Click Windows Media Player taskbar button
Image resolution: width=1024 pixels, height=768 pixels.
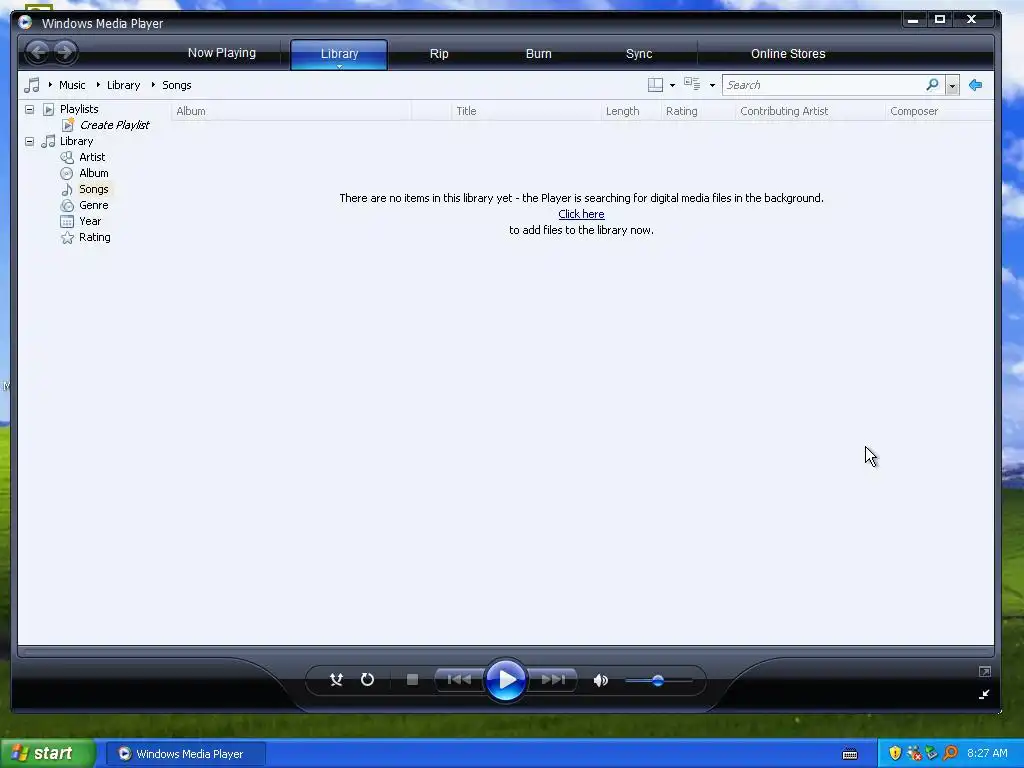click(185, 754)
